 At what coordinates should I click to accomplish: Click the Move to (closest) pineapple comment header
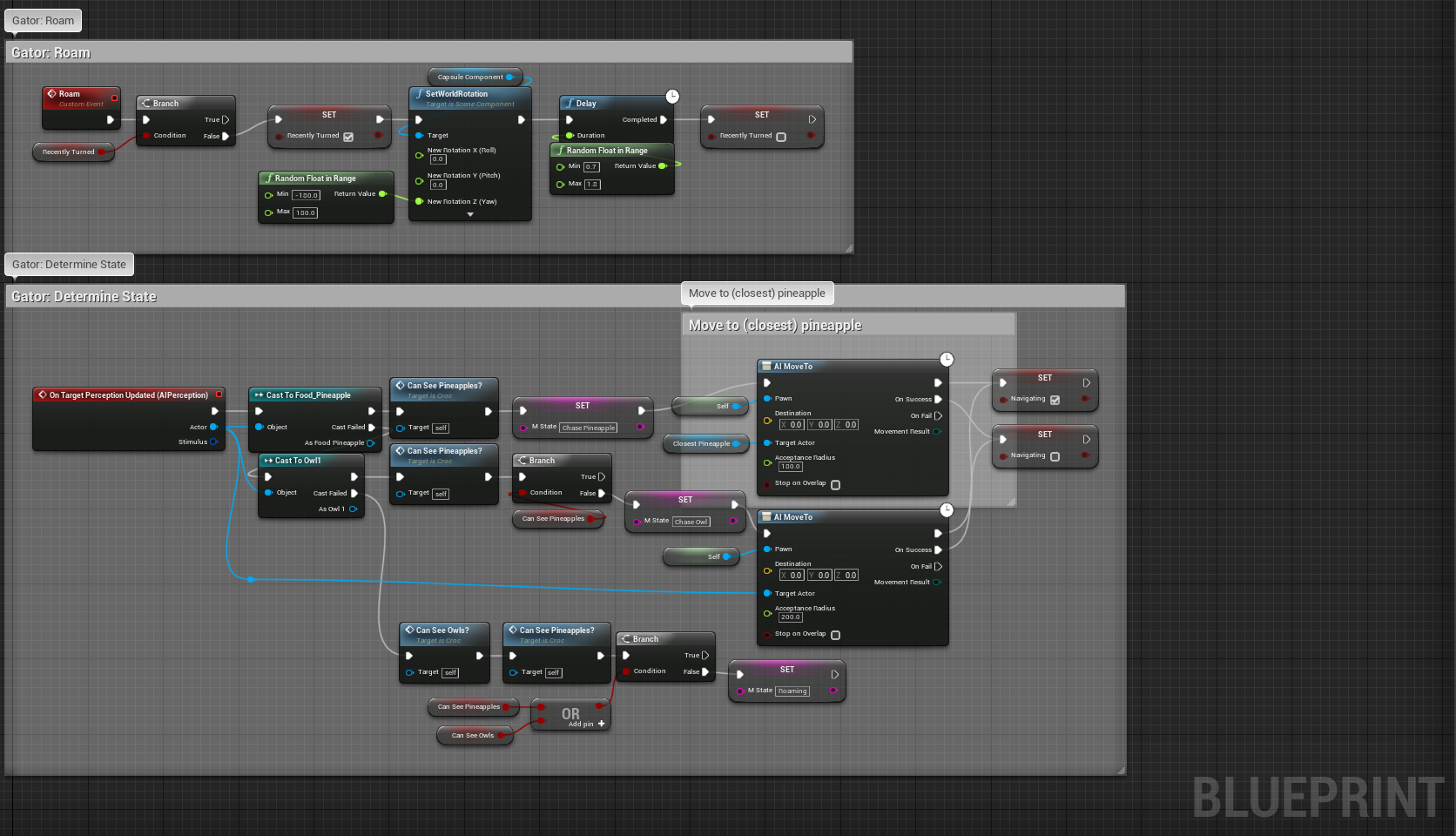coord(848,325)
